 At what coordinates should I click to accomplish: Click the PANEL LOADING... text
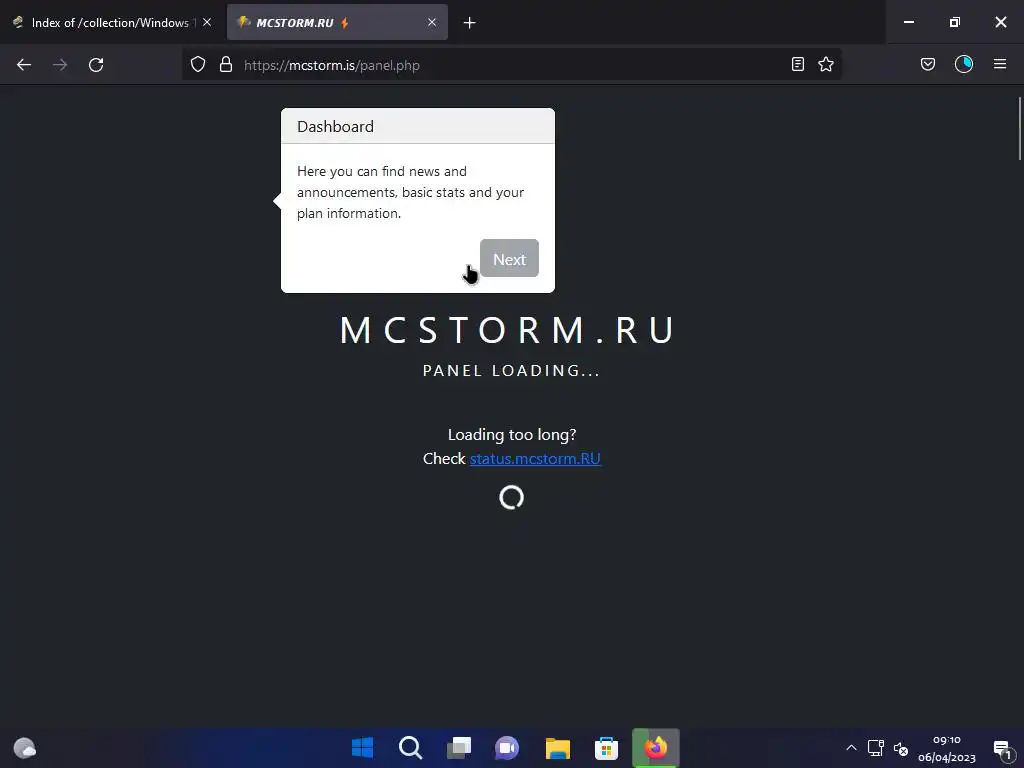(x=511, y=370)
